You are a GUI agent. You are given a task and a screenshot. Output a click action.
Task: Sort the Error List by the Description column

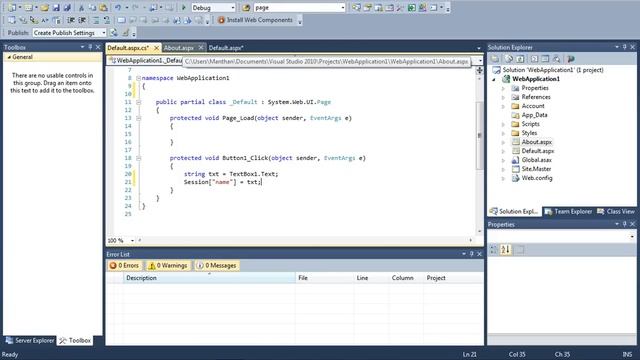coord(209,278)
